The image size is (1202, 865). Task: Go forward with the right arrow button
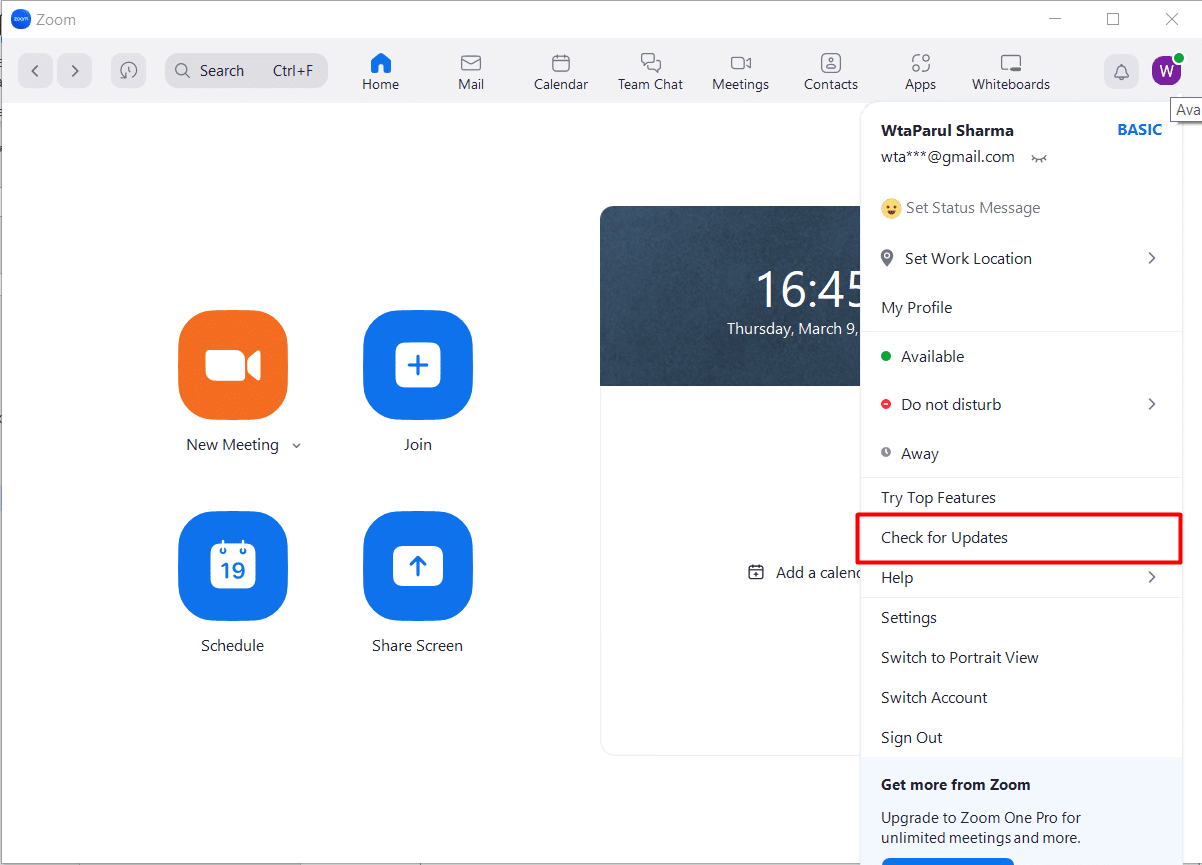point(75,71)
